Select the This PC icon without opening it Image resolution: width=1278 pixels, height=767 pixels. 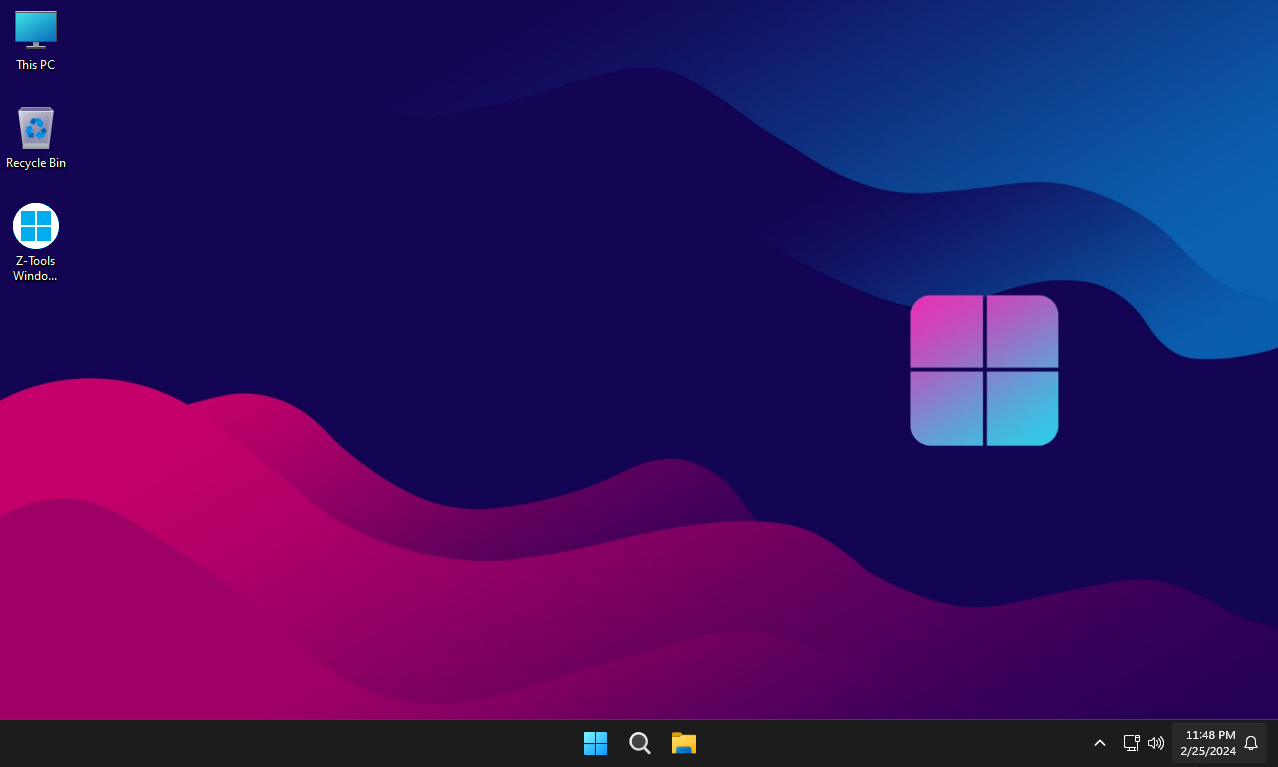(x=35, y=30)
